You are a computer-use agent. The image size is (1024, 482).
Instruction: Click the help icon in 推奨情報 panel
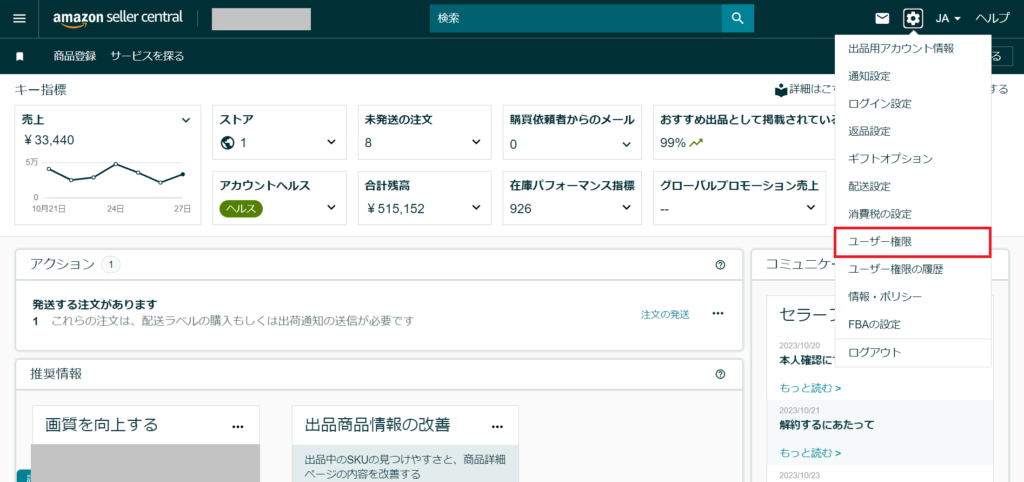(720, 374)
